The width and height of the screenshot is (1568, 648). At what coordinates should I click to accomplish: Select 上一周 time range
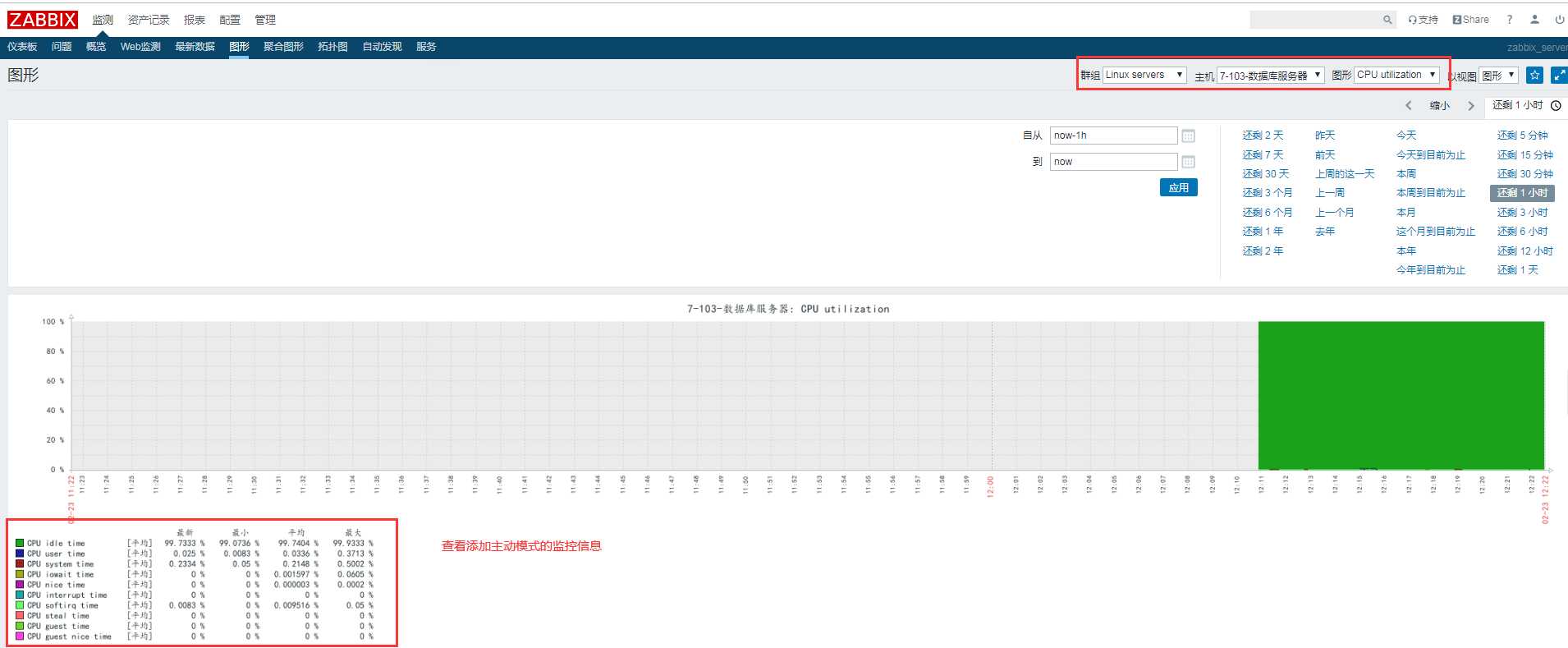1330,193
